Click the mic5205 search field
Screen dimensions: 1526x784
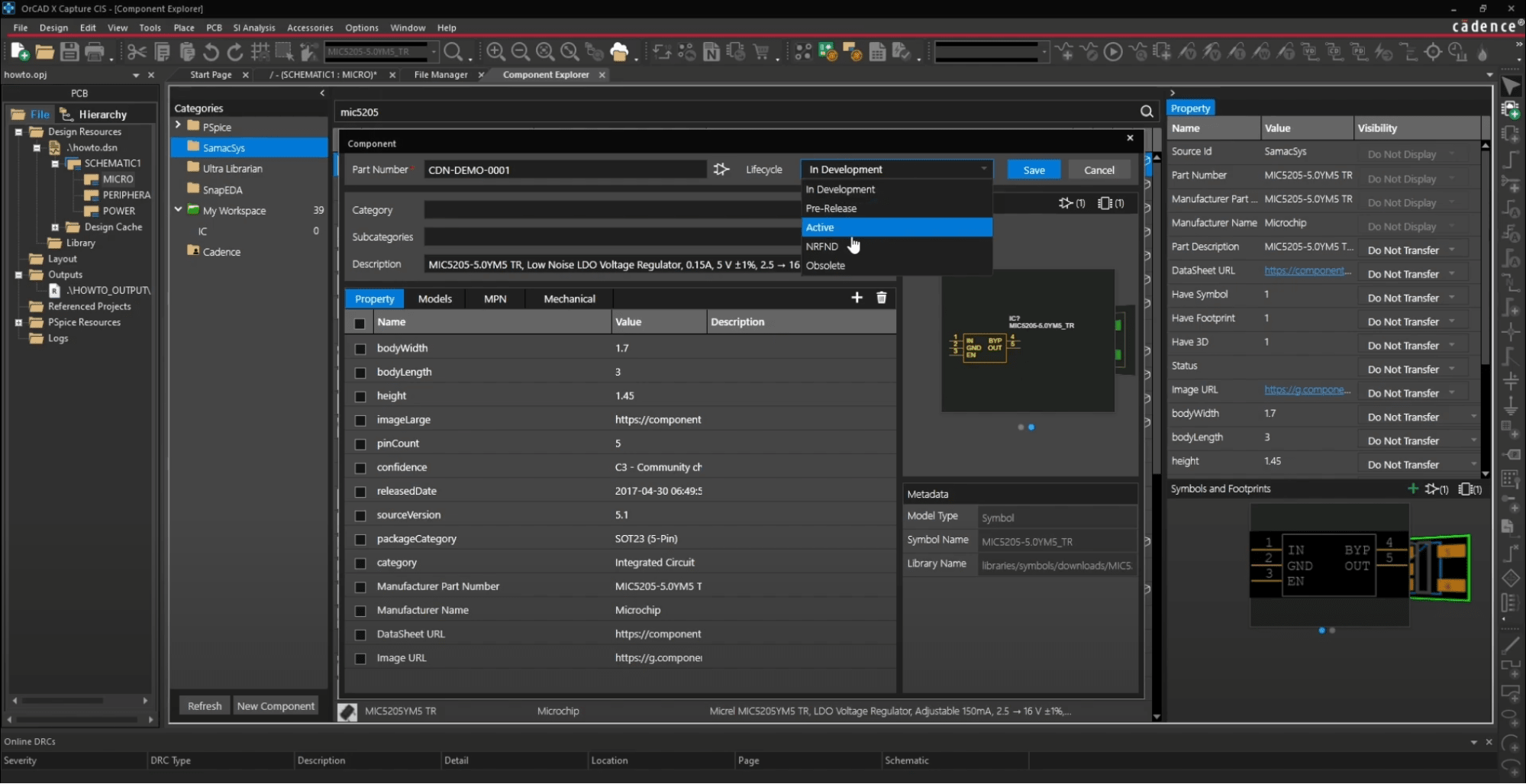click(x=737, y=111)
